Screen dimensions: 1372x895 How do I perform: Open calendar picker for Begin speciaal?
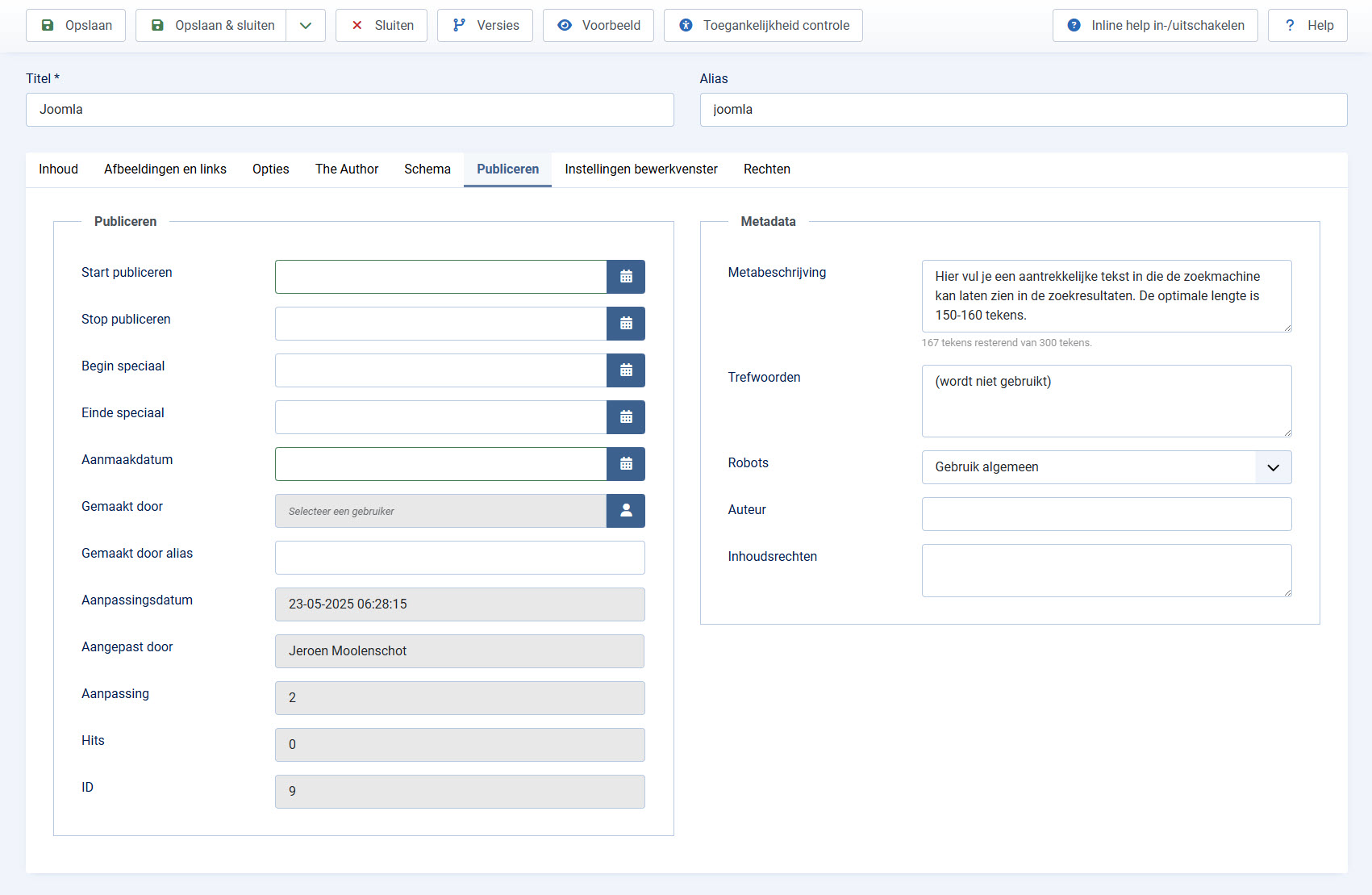(626, 370)
